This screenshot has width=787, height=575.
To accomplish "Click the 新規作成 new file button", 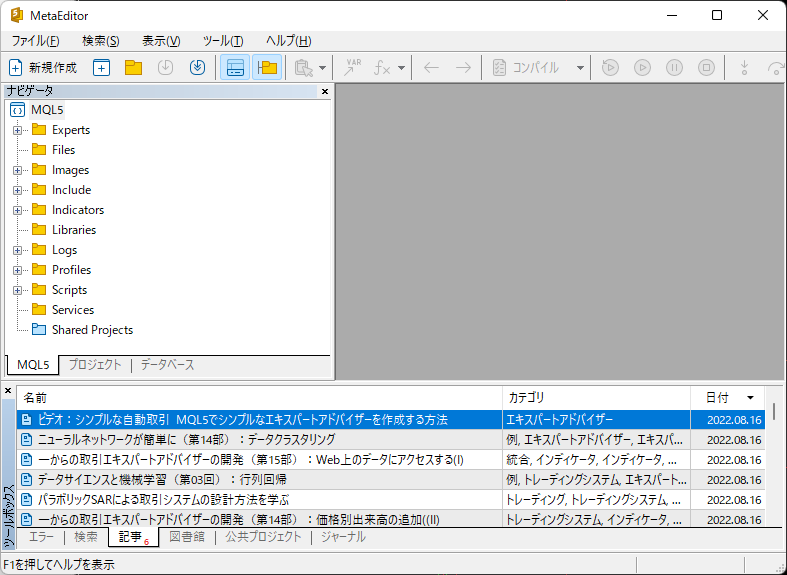I will (43, 67).
